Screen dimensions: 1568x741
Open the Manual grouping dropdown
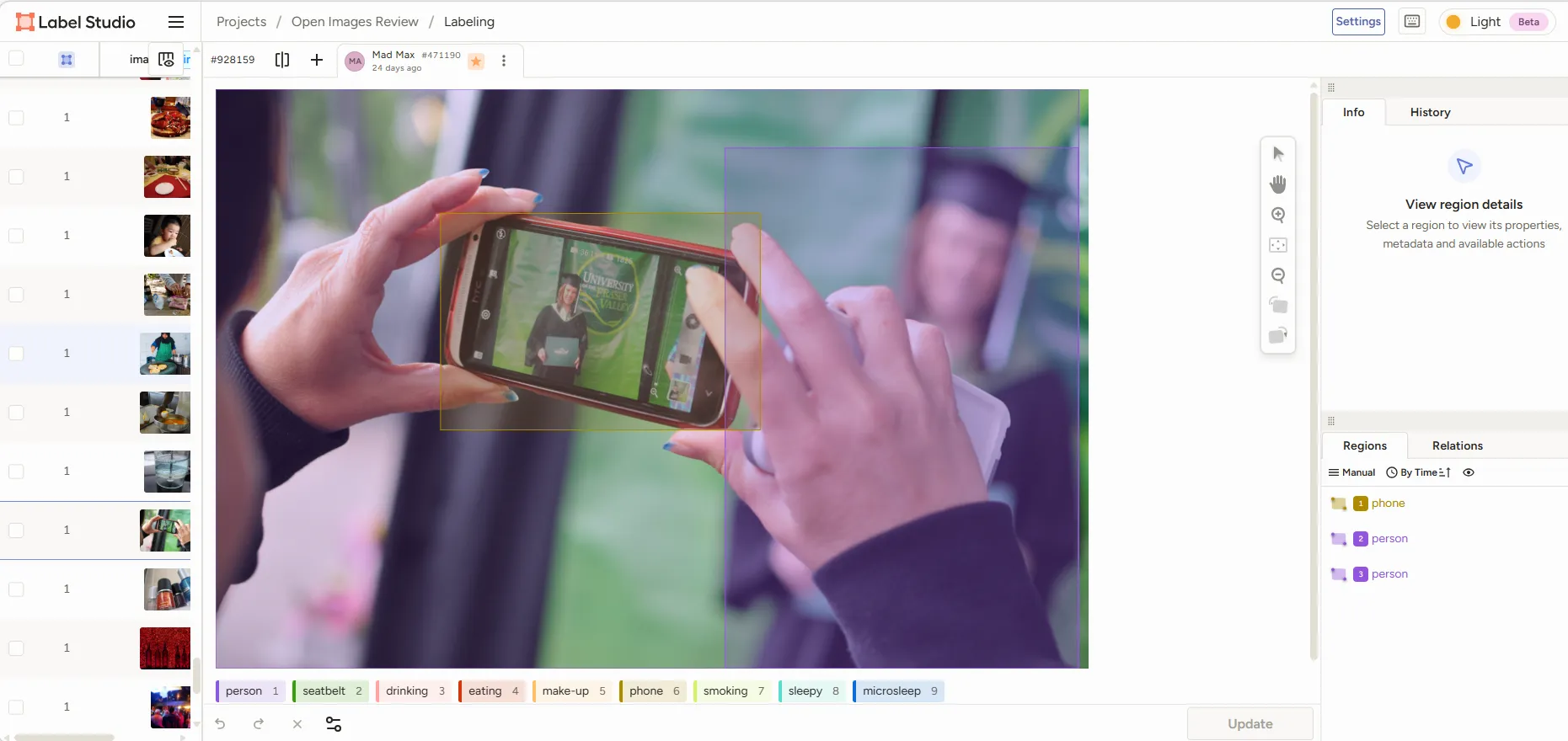tap(1351, 472)
